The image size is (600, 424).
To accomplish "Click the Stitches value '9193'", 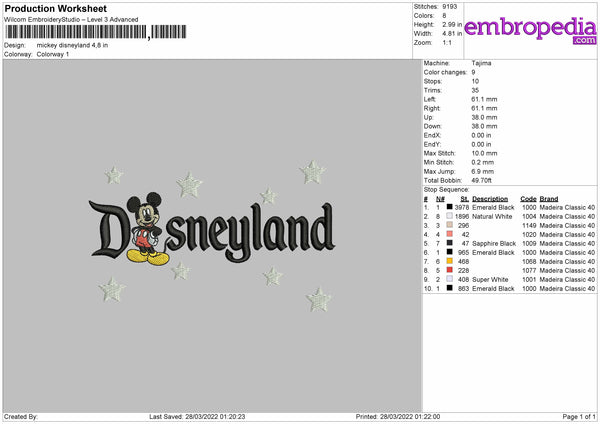I will [450, 7].
